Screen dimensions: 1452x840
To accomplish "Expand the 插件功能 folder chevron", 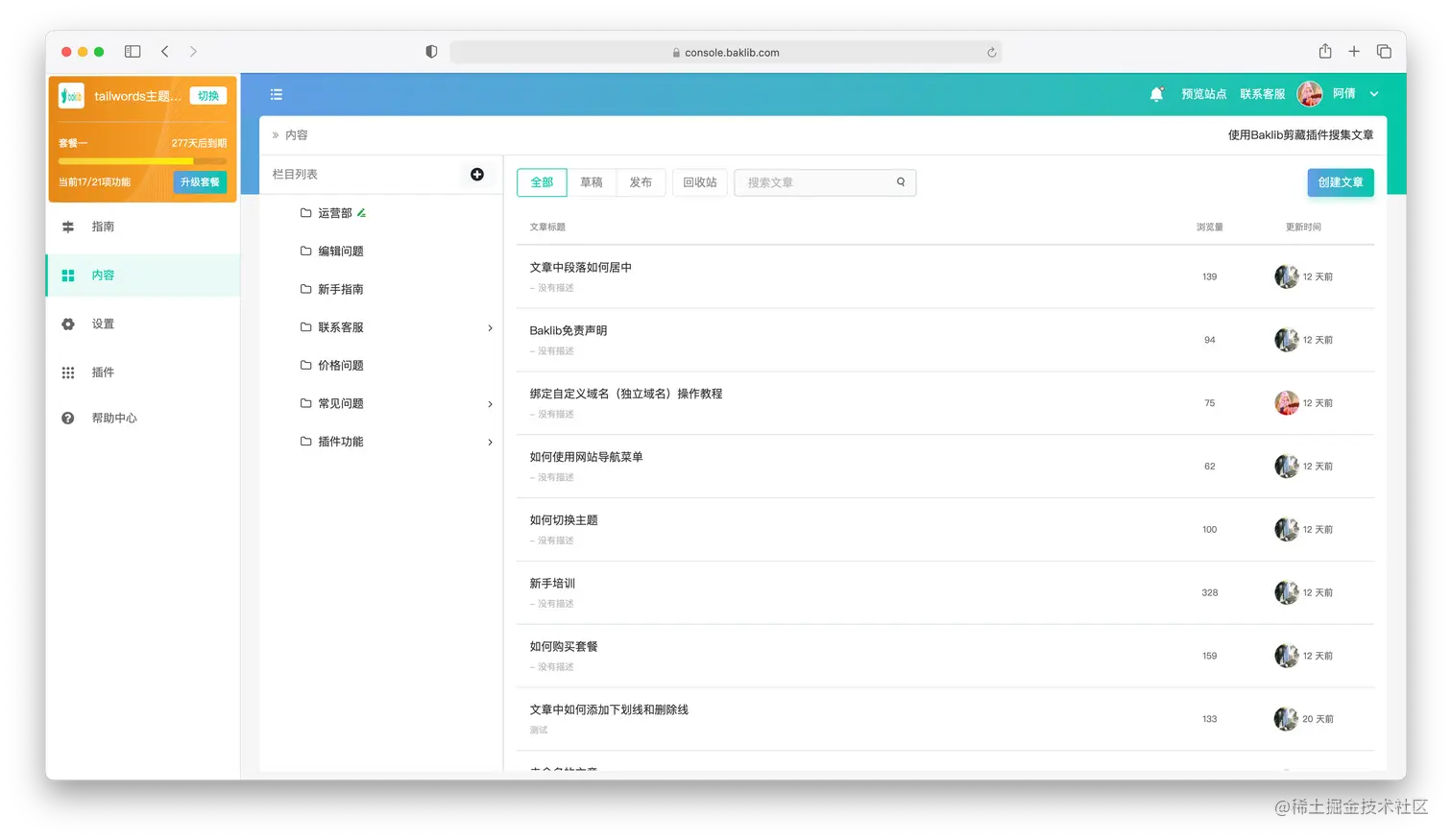I will (x=490, y=442).
